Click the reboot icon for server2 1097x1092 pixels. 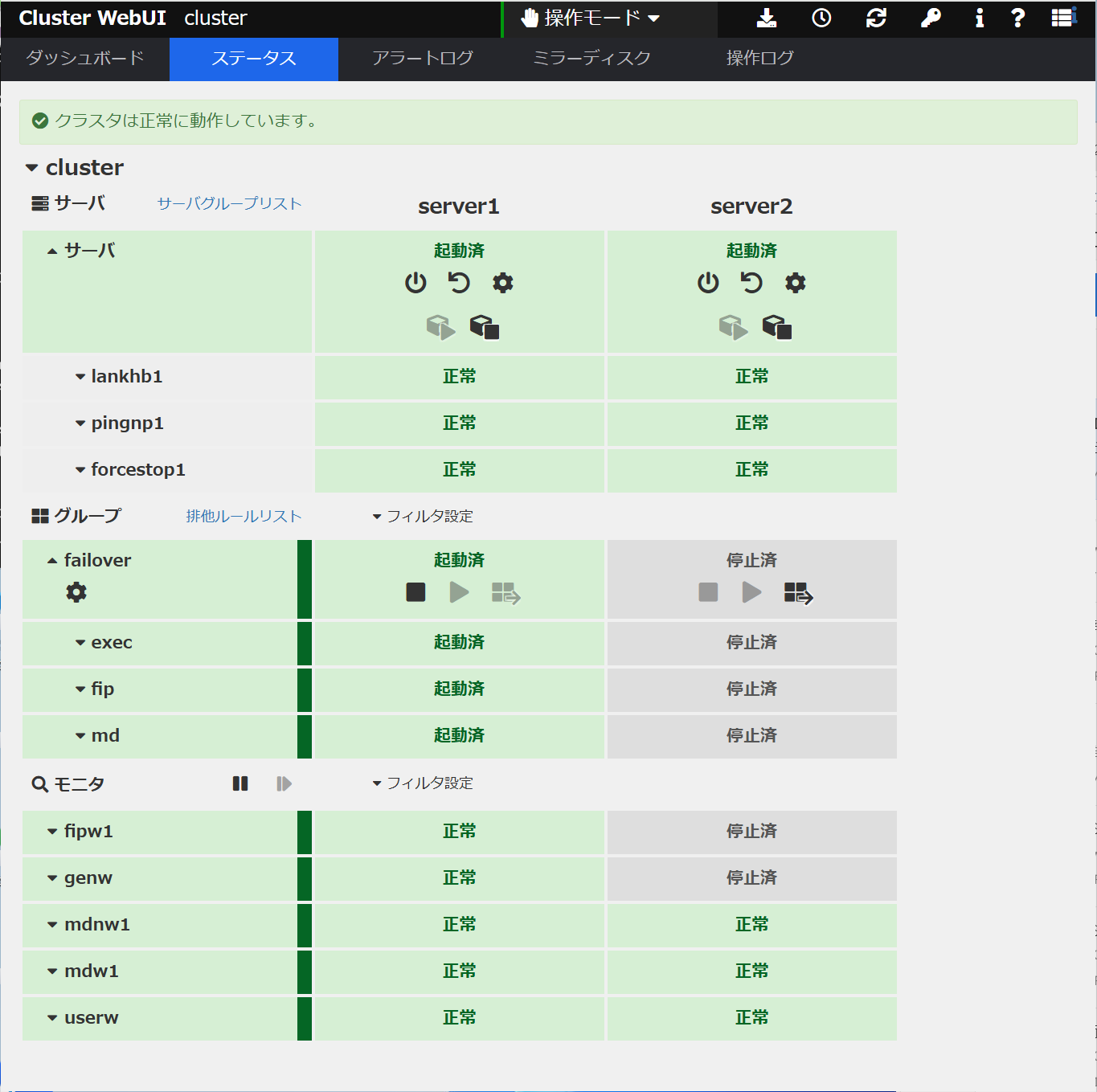tap(751, 283)
